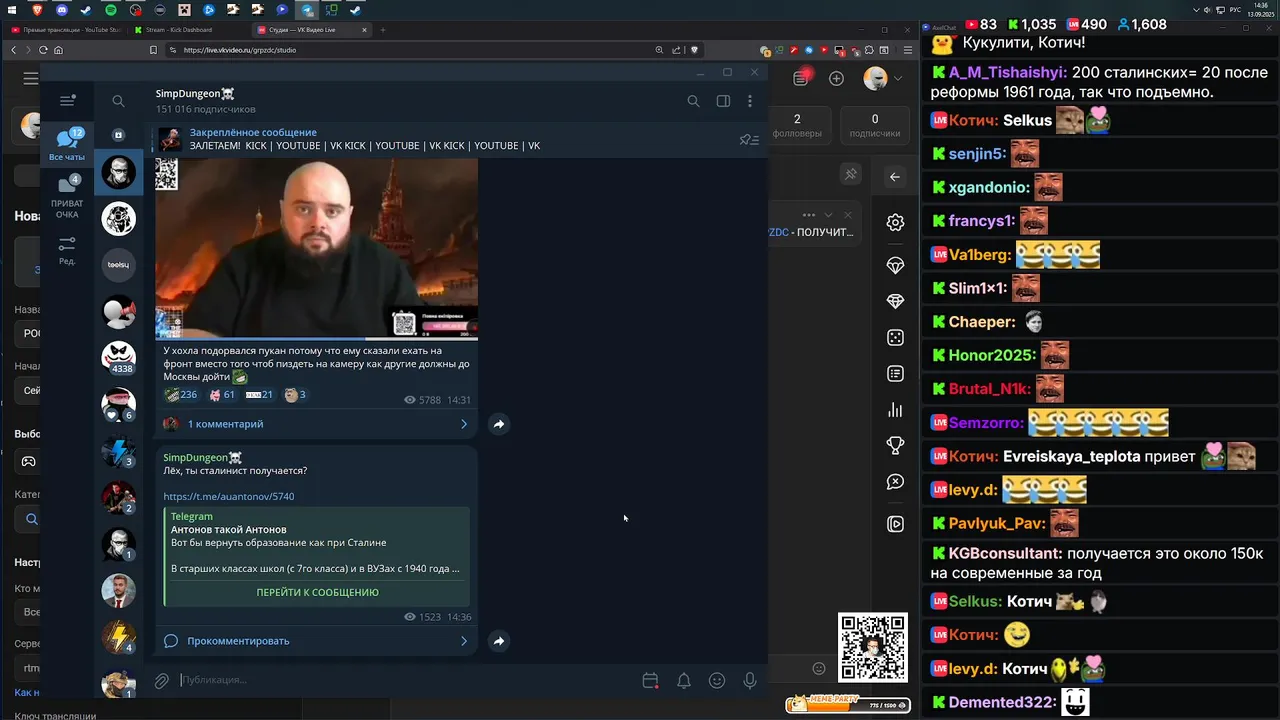Show the pinned messages list icon
The width and height of the screenshot is (1280, 720).
point(749,140)
